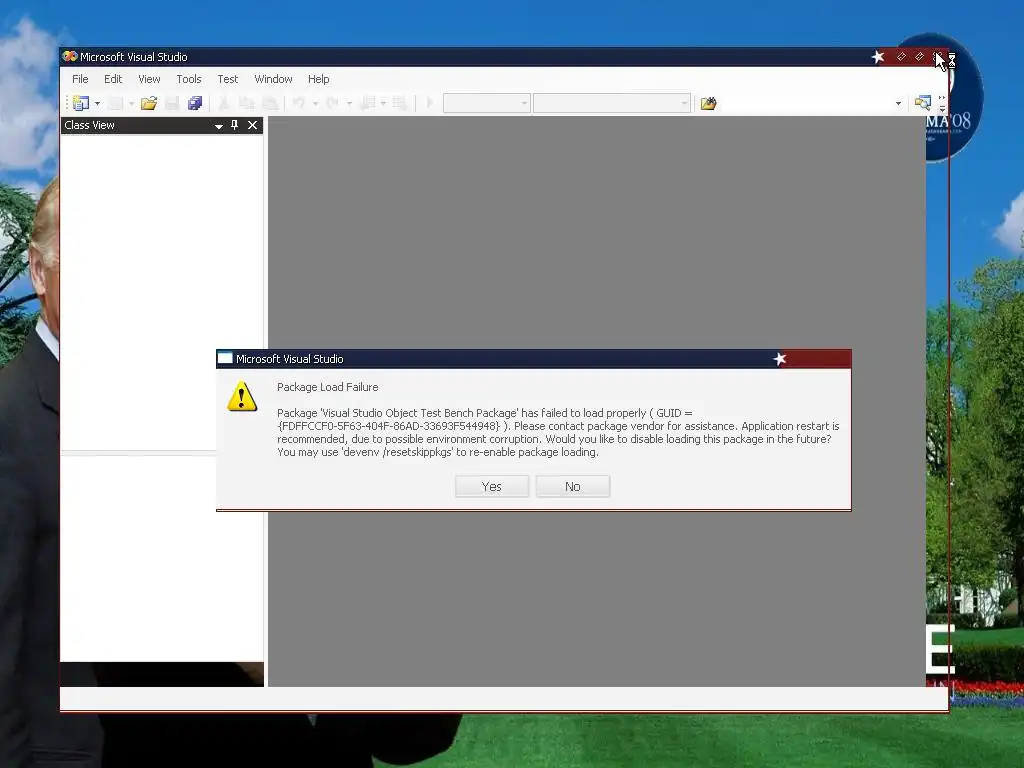Click the Start Debugging play icon
1024x768 pixels.
pyautogui.click(x=430, y=103)
